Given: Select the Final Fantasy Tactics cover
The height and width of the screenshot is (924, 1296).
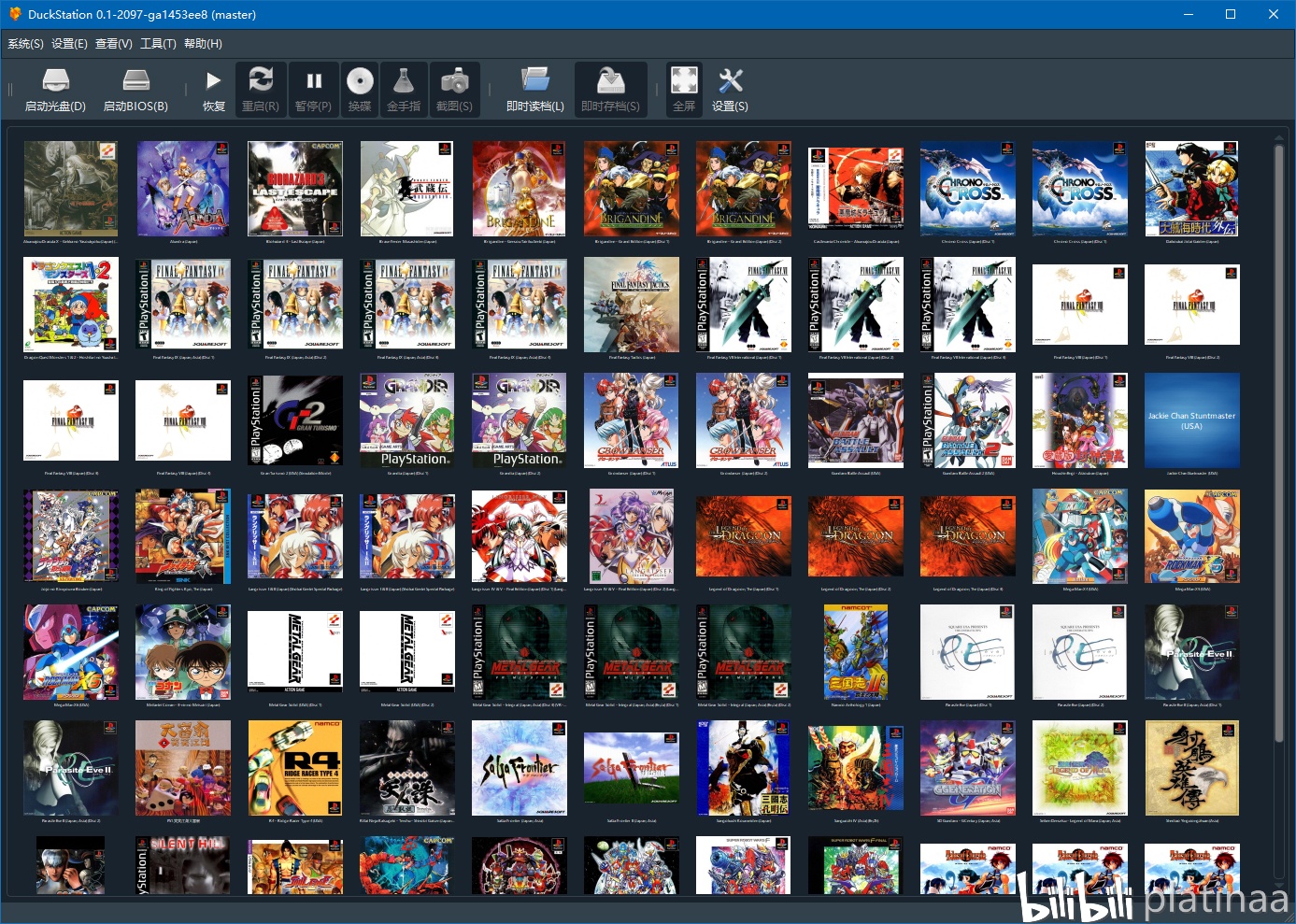Looking at the screenshot, I should 632,305.
